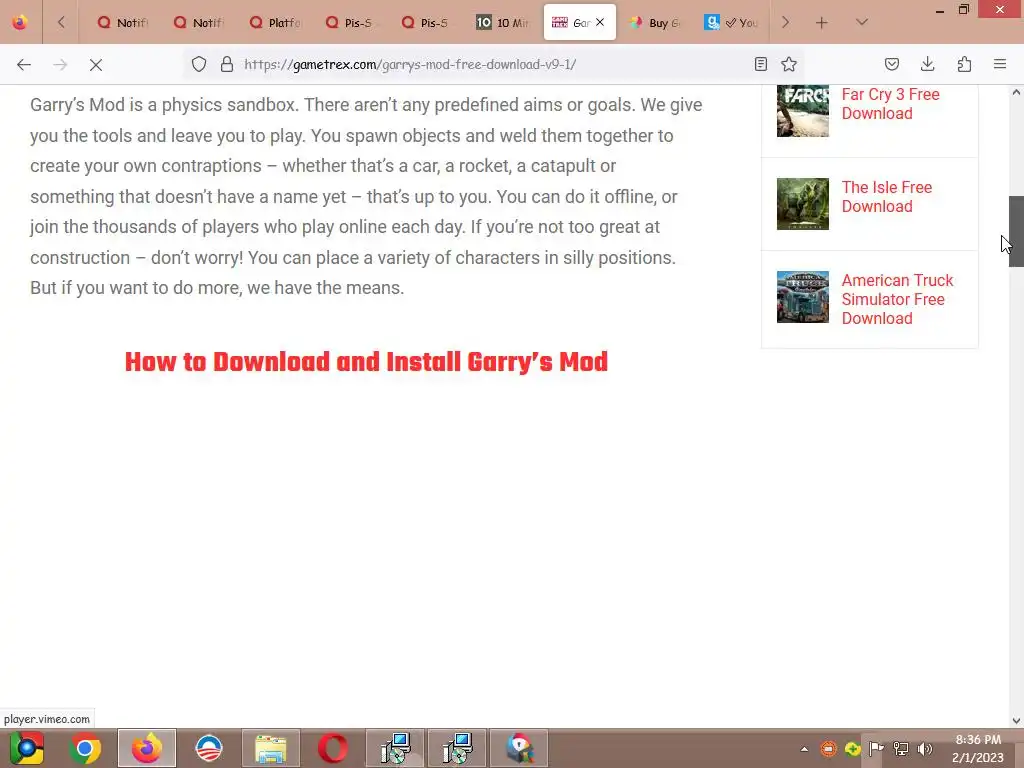Click the gametrex.com URL address bar

click(x=496, y=64)
